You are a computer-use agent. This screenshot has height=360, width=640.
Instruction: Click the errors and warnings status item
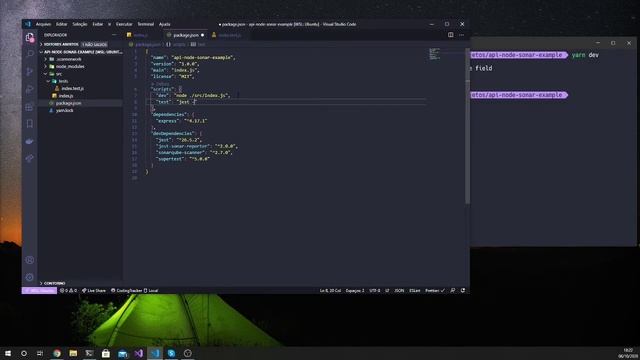(68, 291)
